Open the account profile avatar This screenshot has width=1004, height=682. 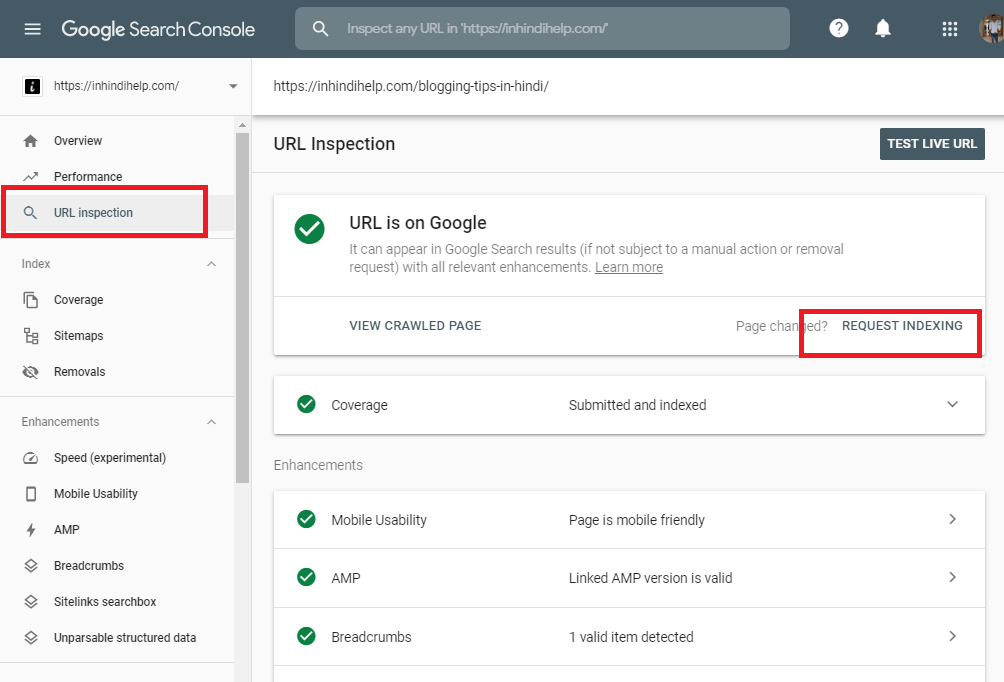tap(992, 29)
